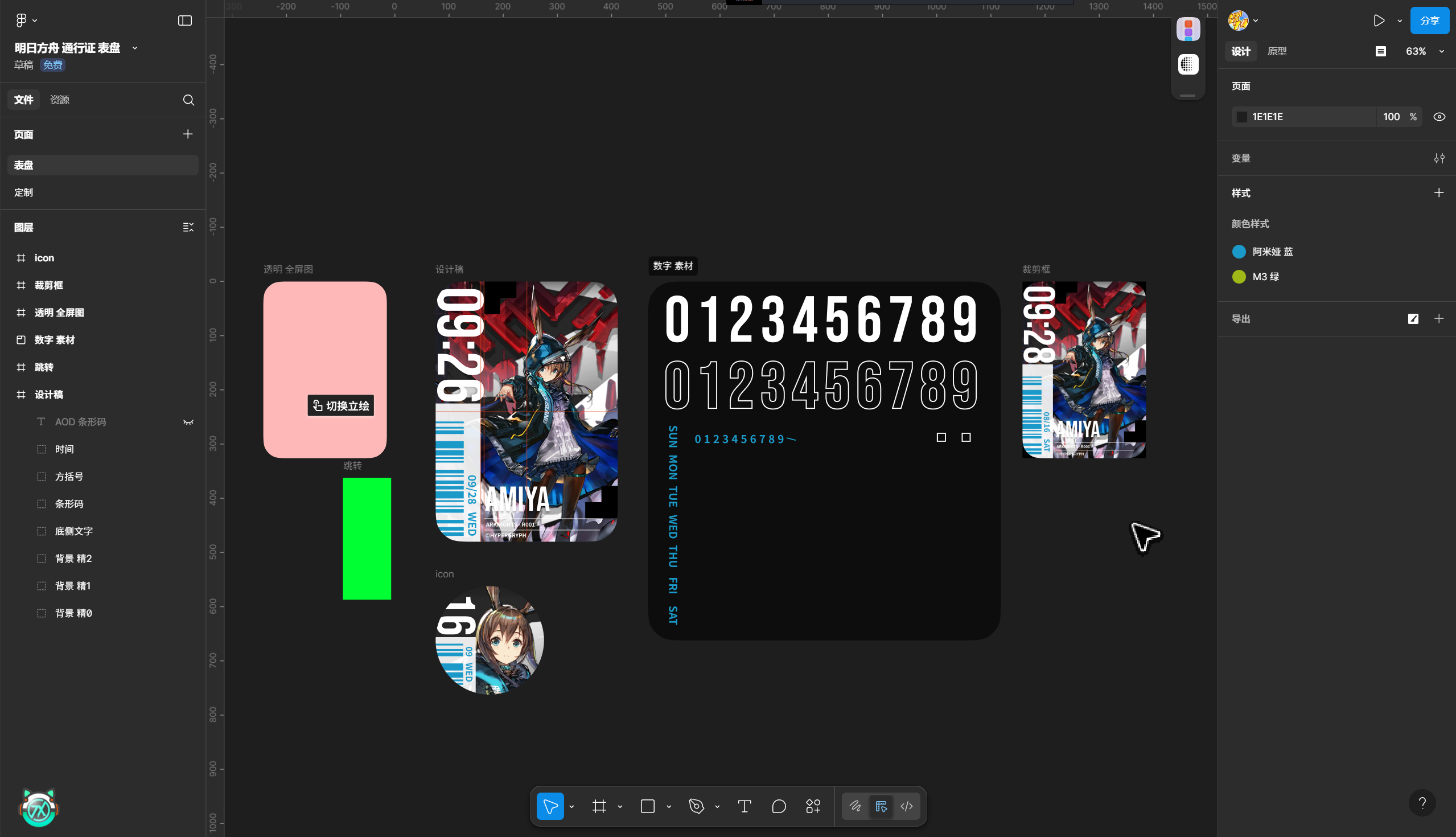The image size is (1456, 837).
Task: Toggle the sidebar minimize UI icon
Action: [x=185, y=20]
